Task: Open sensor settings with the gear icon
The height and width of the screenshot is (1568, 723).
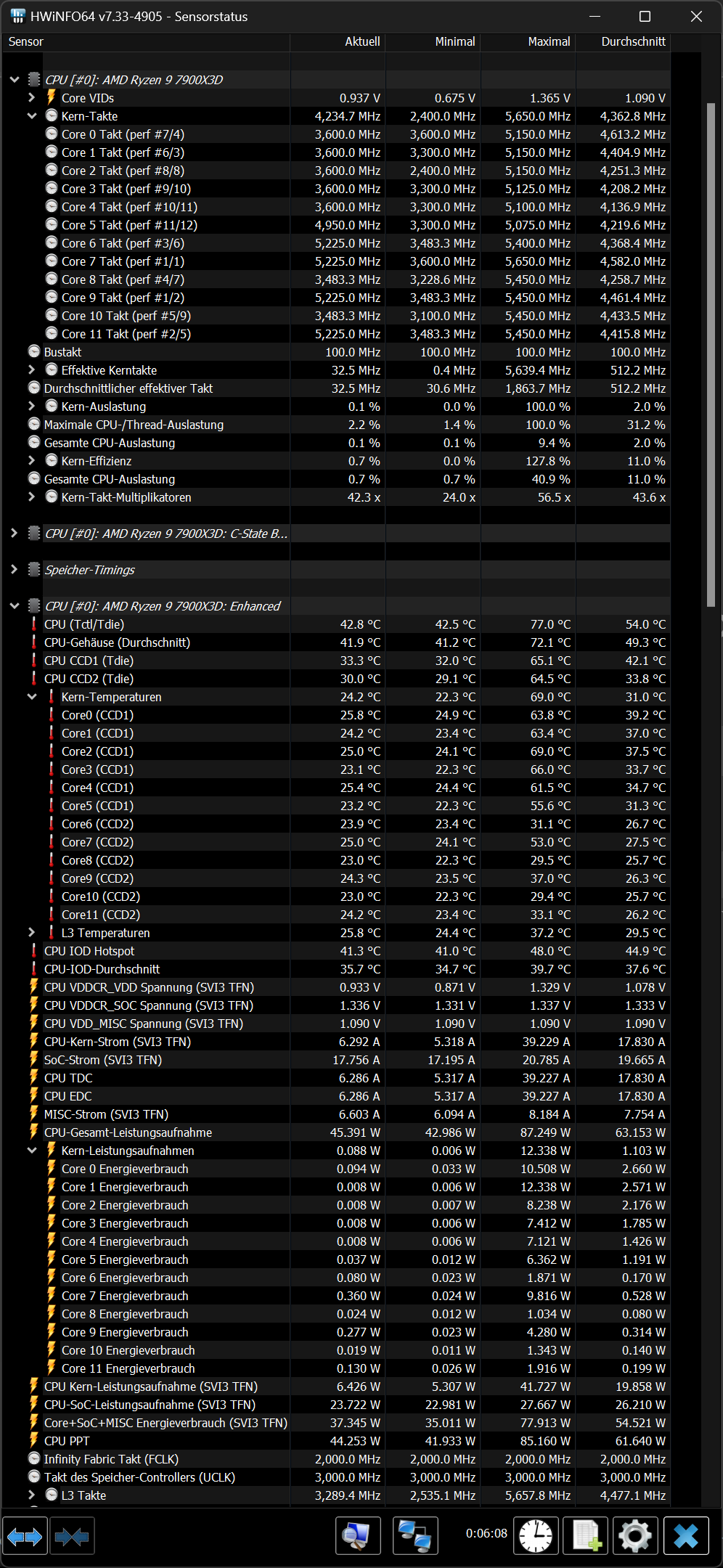Action: click(636, 1536)
